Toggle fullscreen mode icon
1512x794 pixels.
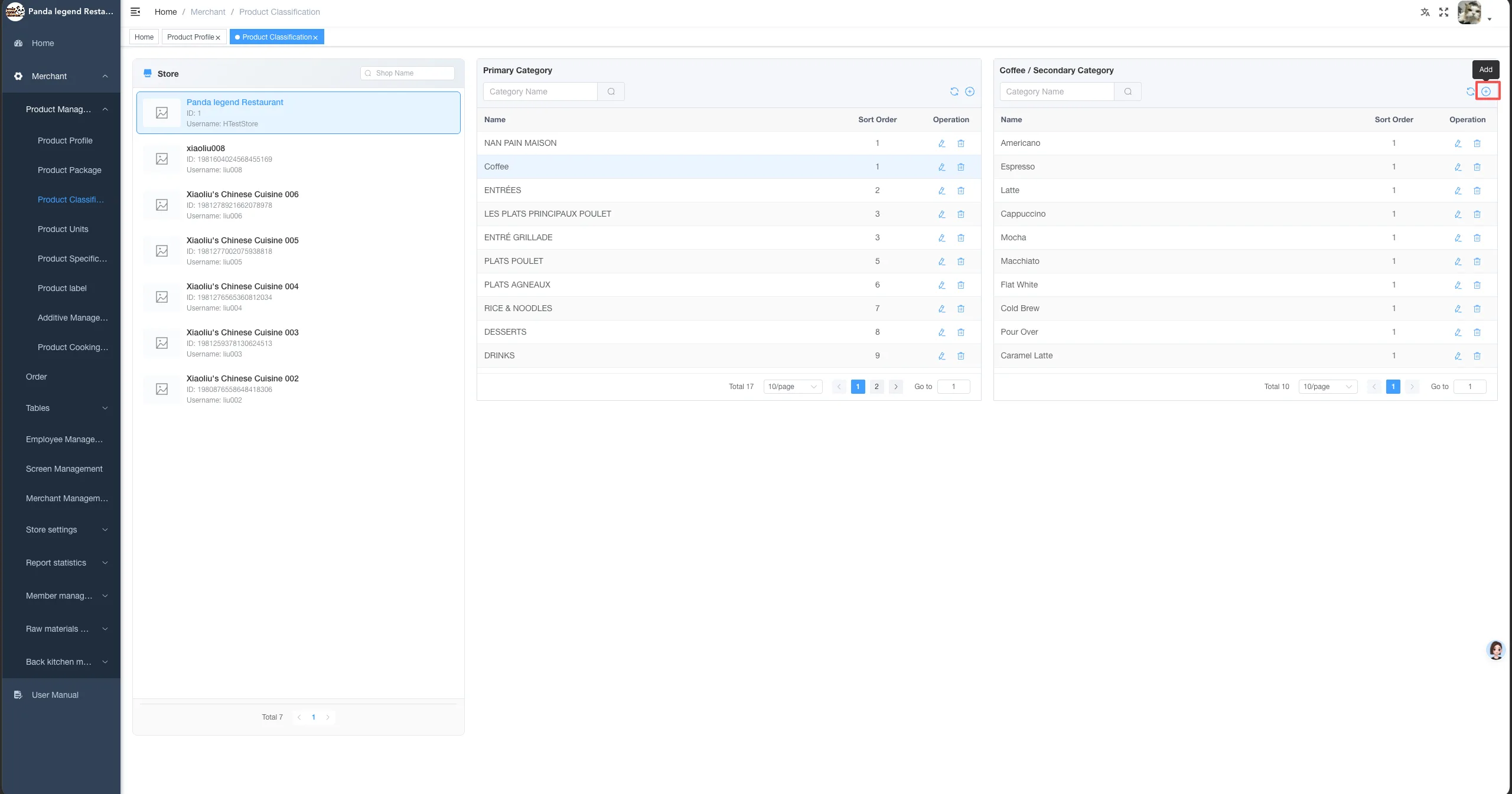tap(1443, 12)
